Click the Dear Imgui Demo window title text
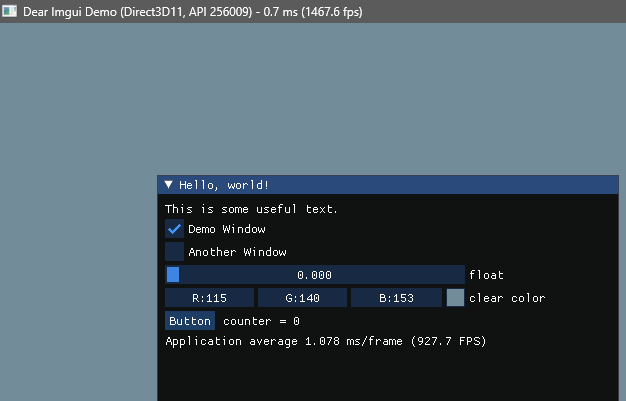Viewport: 626px width, 401px height. [x=193, y=12]
